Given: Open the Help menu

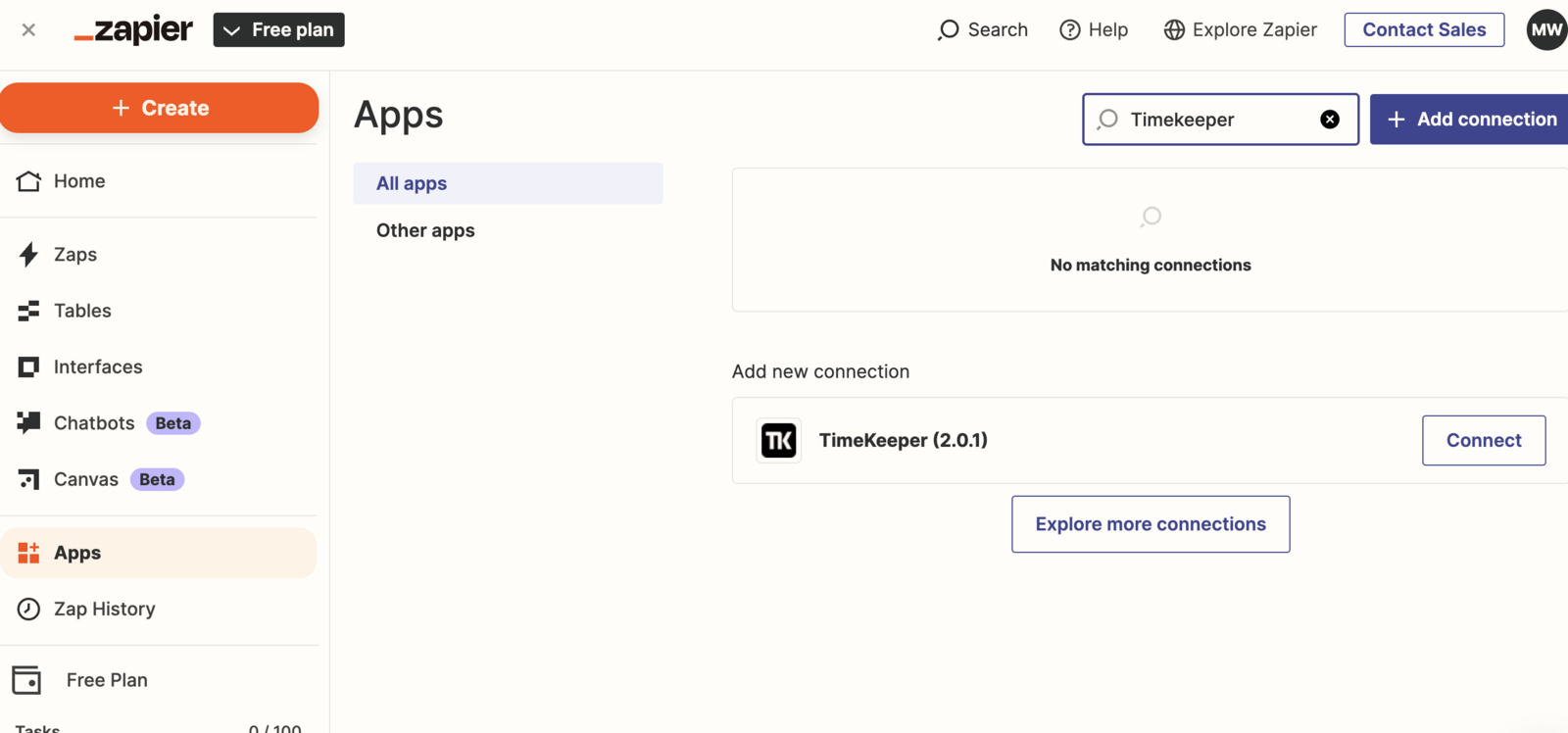Looking at the screenshot, I should 1094,29.
